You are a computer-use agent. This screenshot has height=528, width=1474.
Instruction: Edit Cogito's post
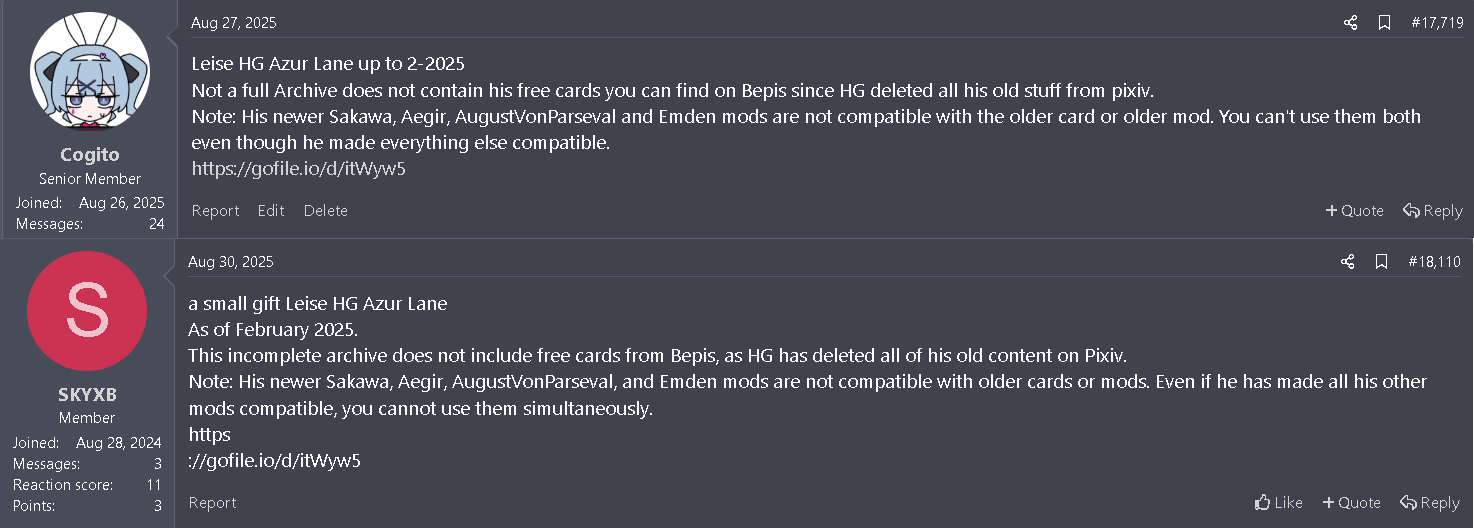click(271, 211)
